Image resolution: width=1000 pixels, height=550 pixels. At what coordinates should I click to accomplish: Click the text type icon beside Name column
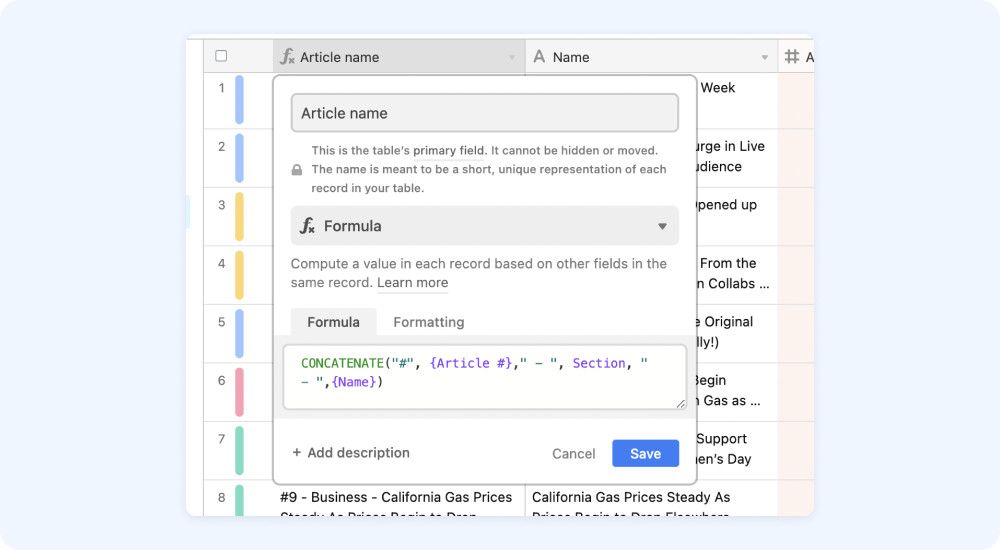[x=539, y=57]
